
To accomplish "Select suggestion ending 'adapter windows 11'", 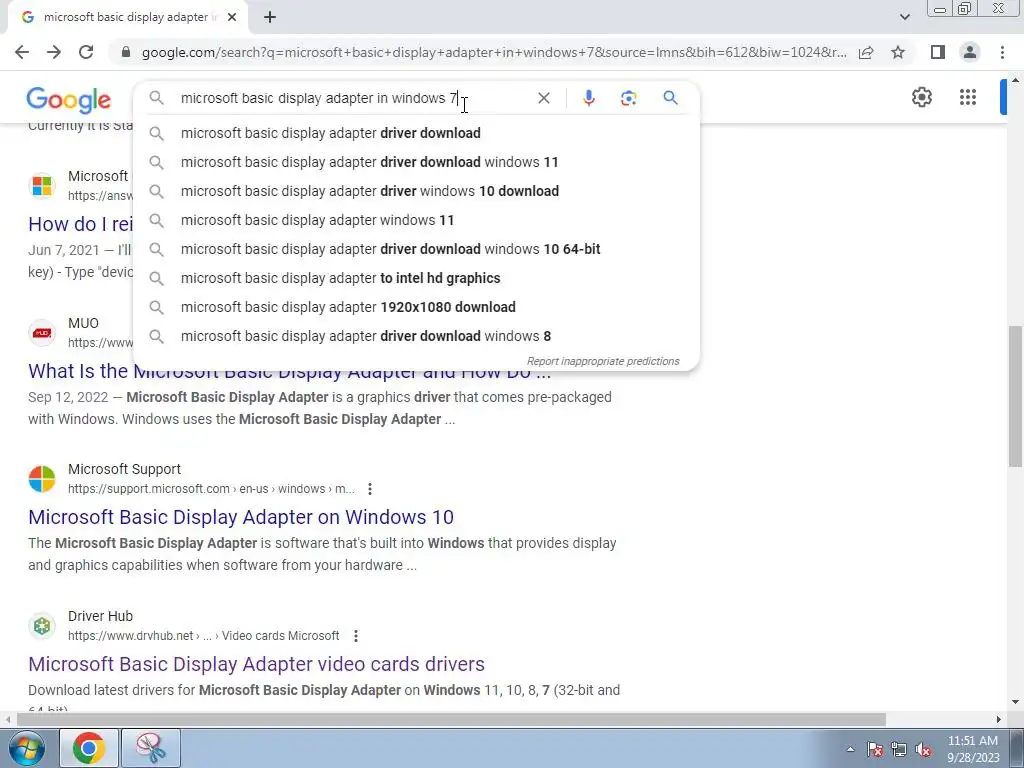I will pos(416,220).
